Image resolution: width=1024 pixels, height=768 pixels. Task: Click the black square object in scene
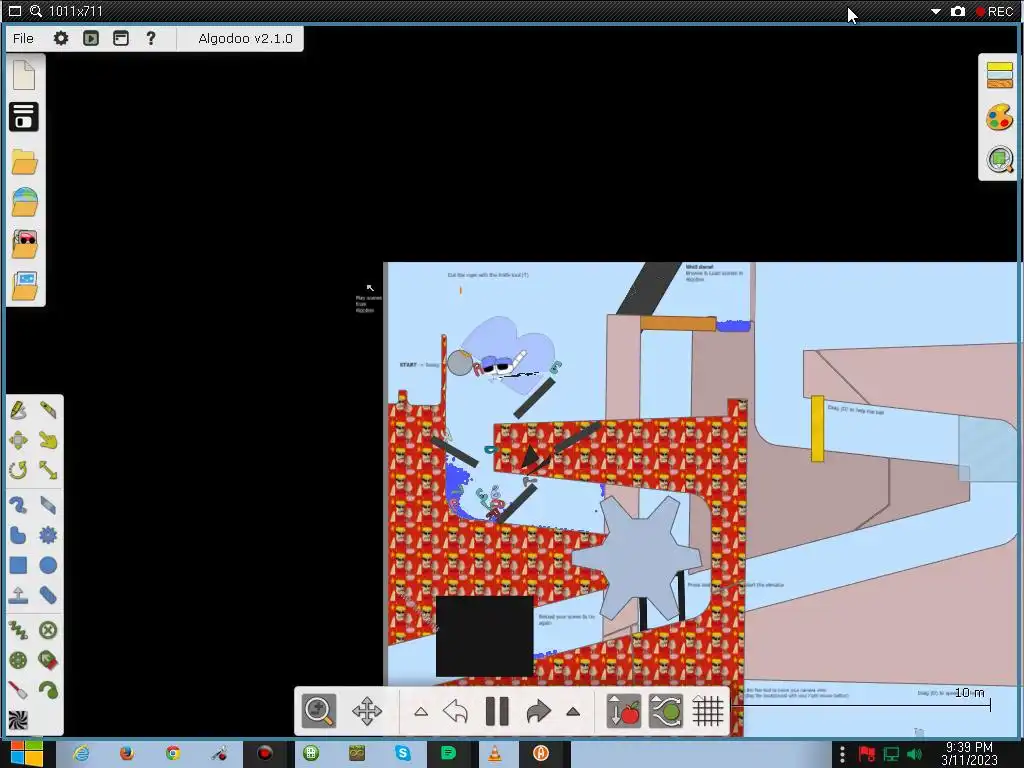(484, 636)
